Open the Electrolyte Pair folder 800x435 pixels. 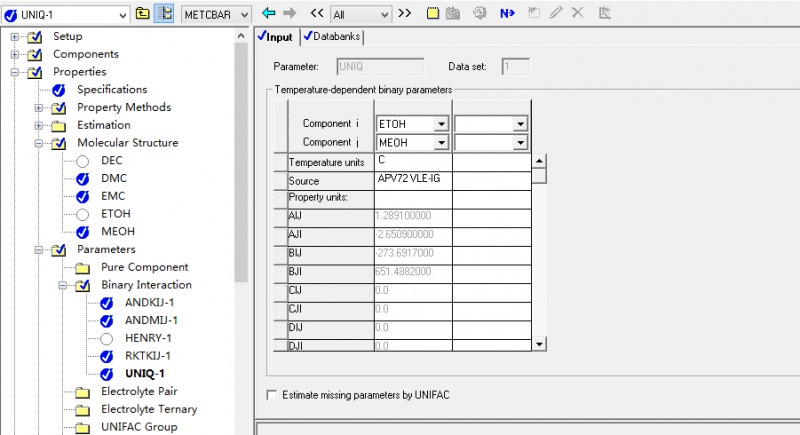tap(139, 392)
